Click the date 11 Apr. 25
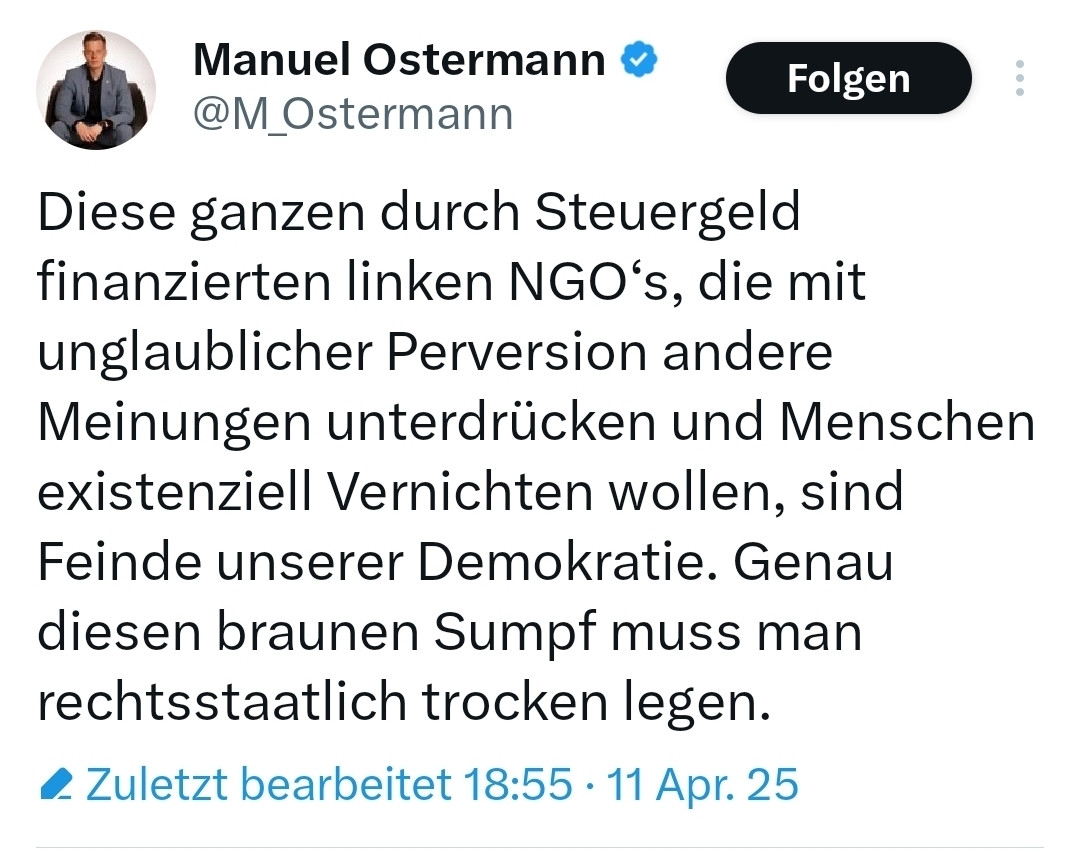Image resolution: width=1080 pixels, height=852 pixels. (702, 785)
